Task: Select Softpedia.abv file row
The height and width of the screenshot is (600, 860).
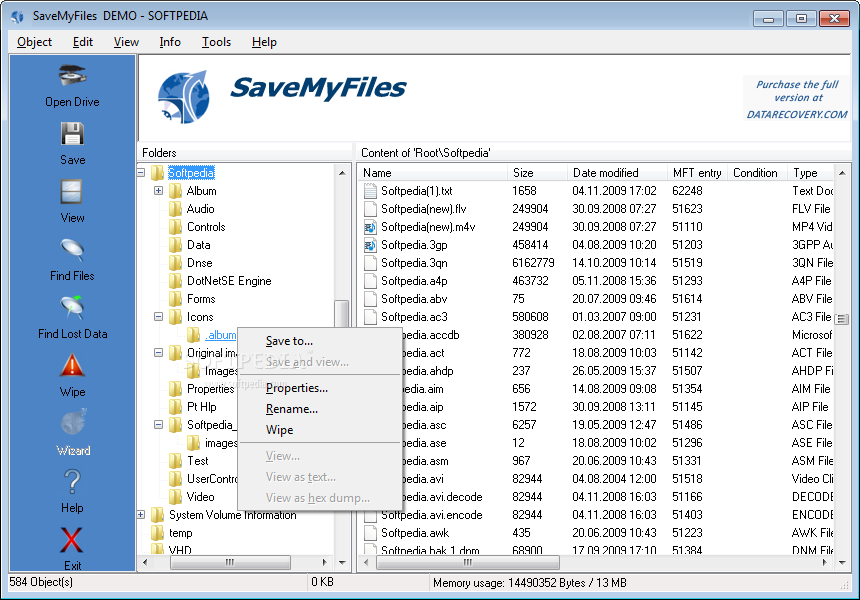Action: [598, 299]
